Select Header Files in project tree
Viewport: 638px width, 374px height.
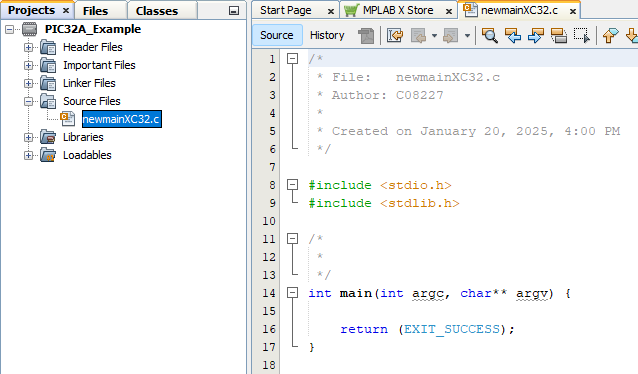tap(92, 47)
